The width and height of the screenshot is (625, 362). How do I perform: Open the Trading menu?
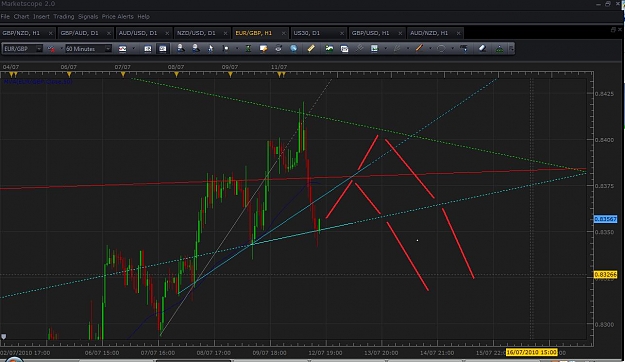64,16
